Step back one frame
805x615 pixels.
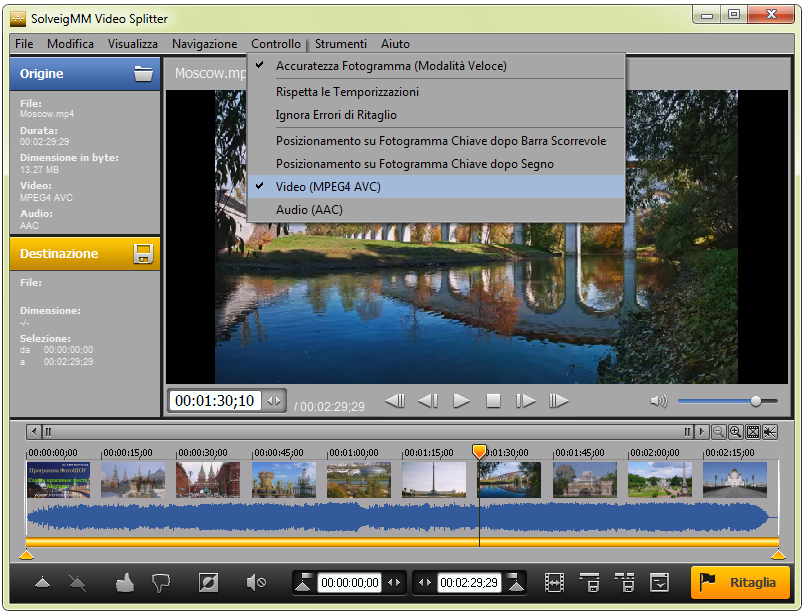[428, 400]
